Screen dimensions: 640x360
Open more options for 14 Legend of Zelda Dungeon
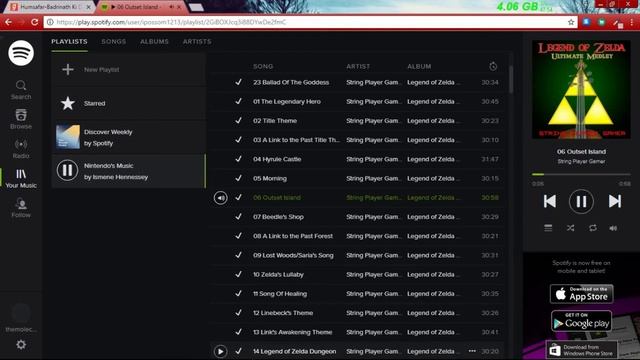tap(472, 351)
